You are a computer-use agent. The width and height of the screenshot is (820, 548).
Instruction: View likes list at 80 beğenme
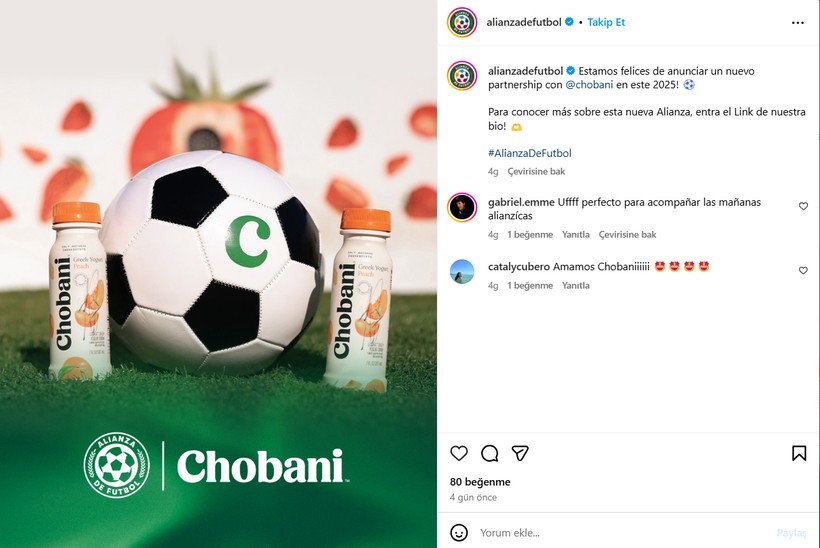click(x=480, y=482)
